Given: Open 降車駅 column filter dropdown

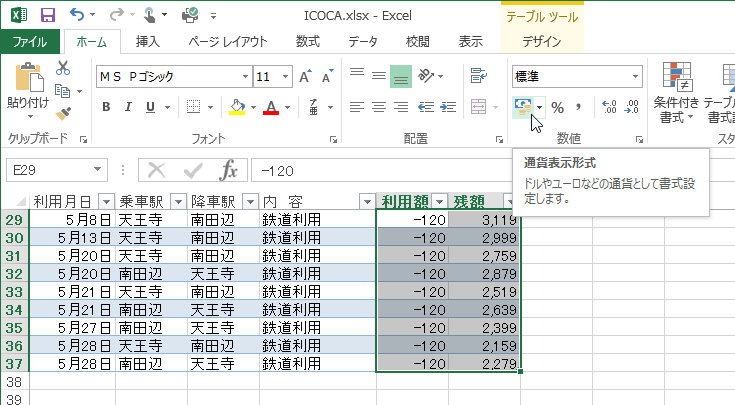Looking at the screenshot, I should [250, 202].
